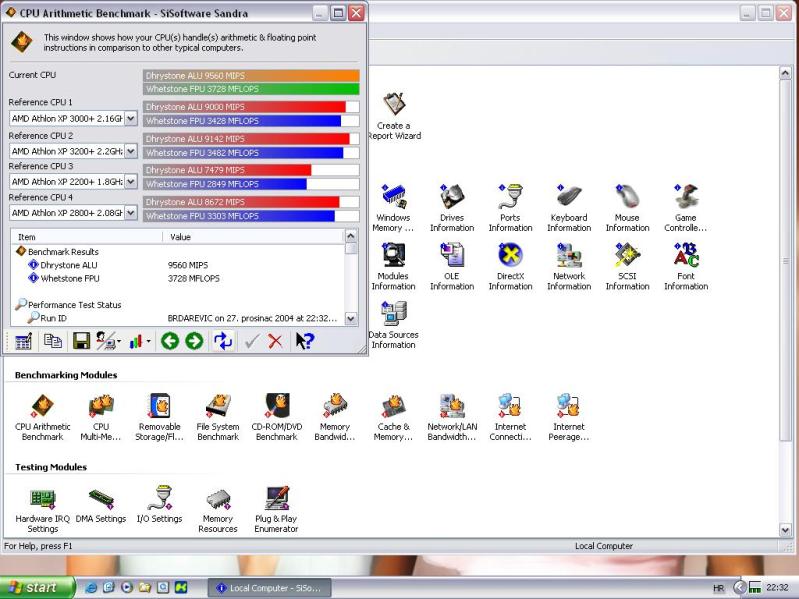Open the Create a Report Wizard icon
Screen dimensions: 799x599
coord(394,115)
